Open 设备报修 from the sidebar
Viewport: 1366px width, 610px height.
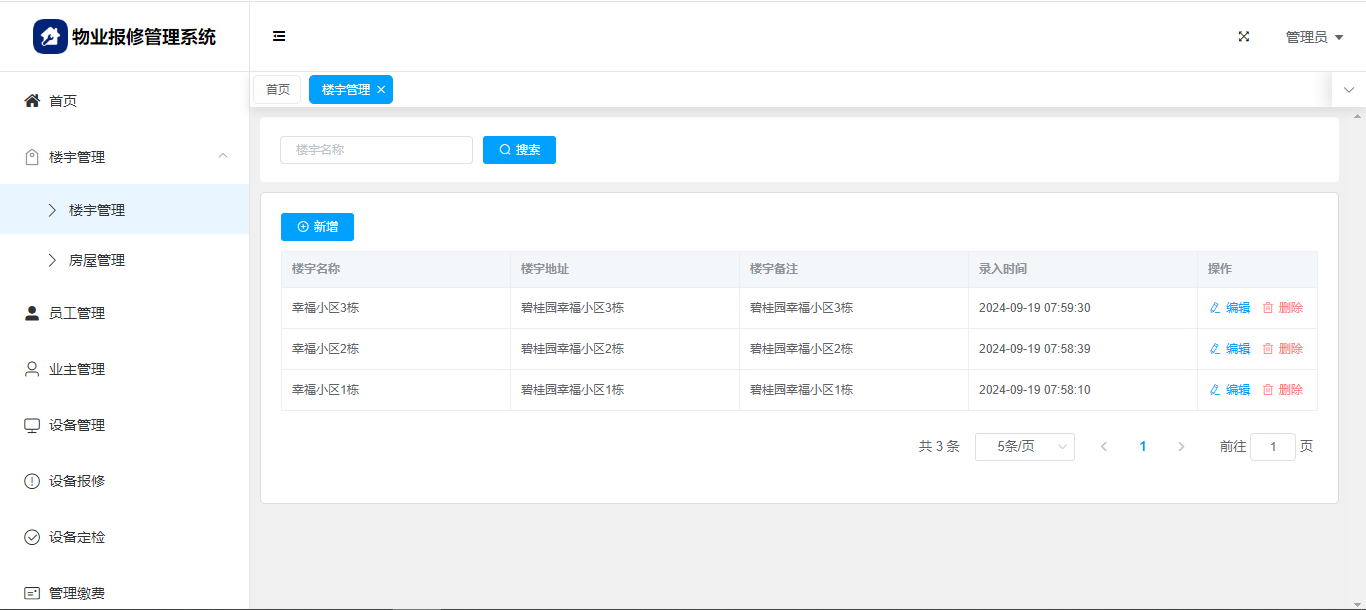pyautogui.click(x=77, y=481)
